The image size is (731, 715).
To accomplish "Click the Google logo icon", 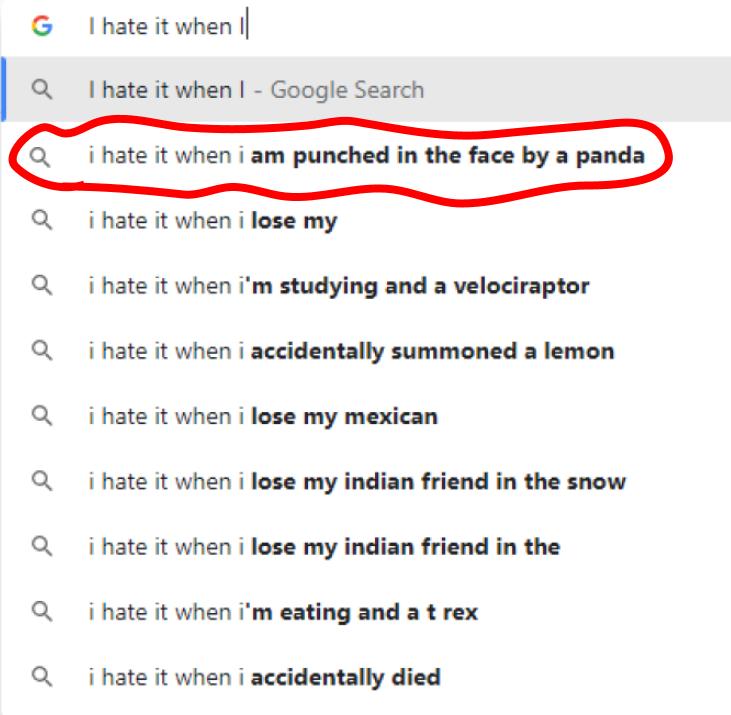I will [41, 26].
